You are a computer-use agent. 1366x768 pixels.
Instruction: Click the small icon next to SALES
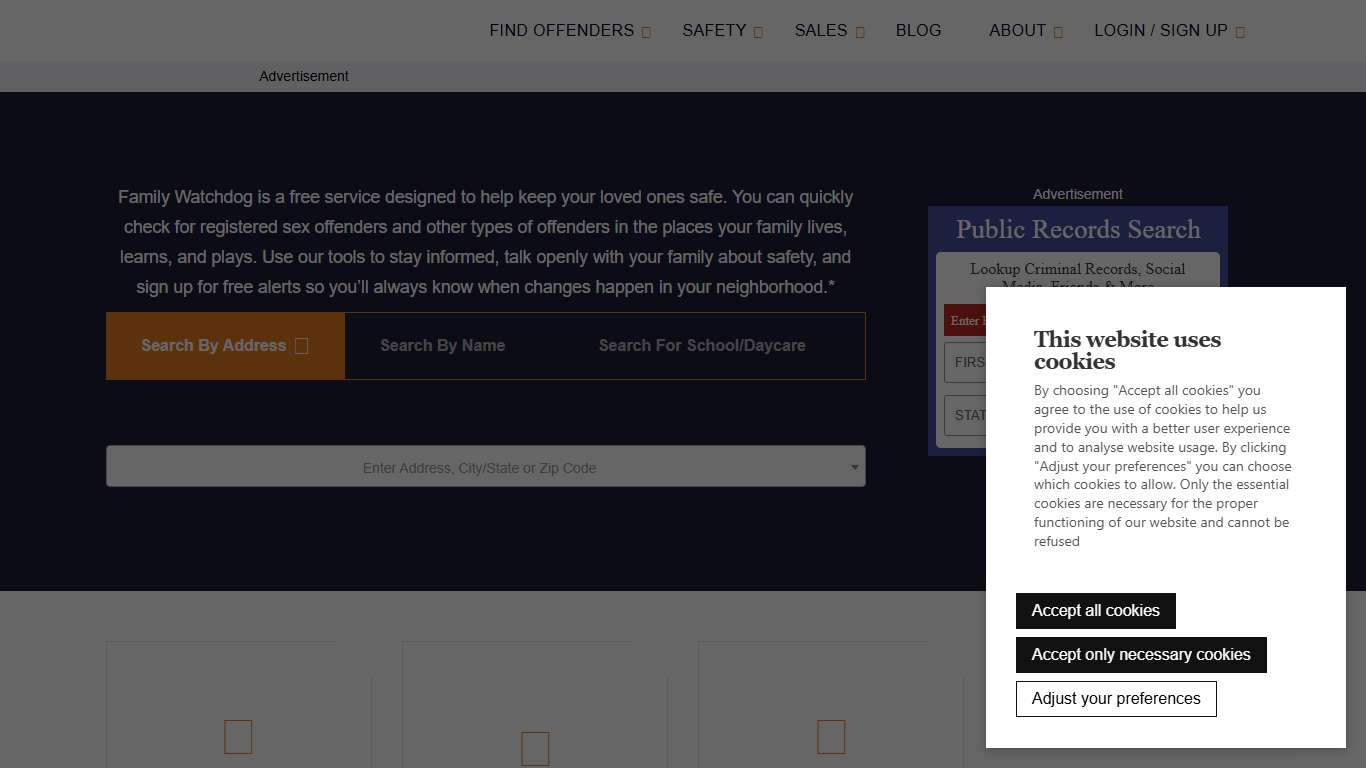click(861, 31)
